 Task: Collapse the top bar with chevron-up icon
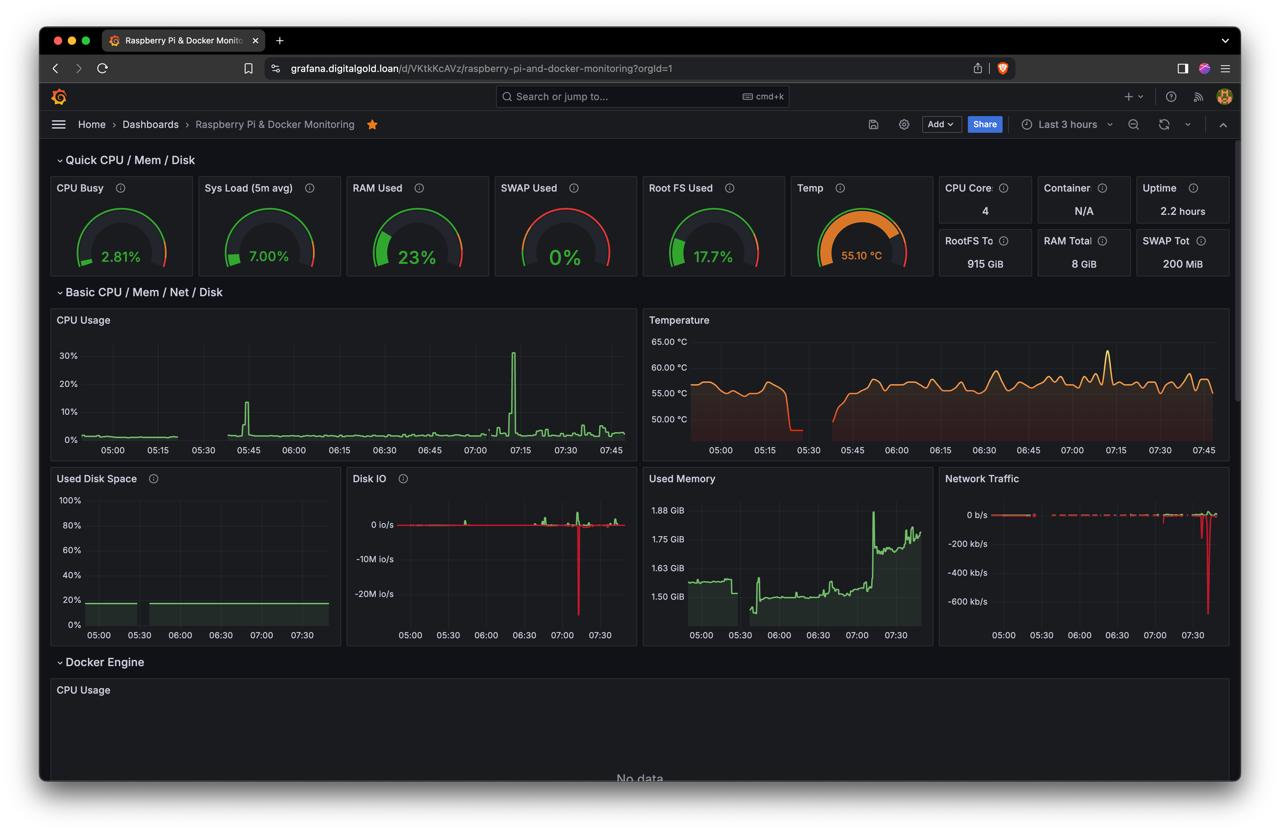pos(1223,124)
